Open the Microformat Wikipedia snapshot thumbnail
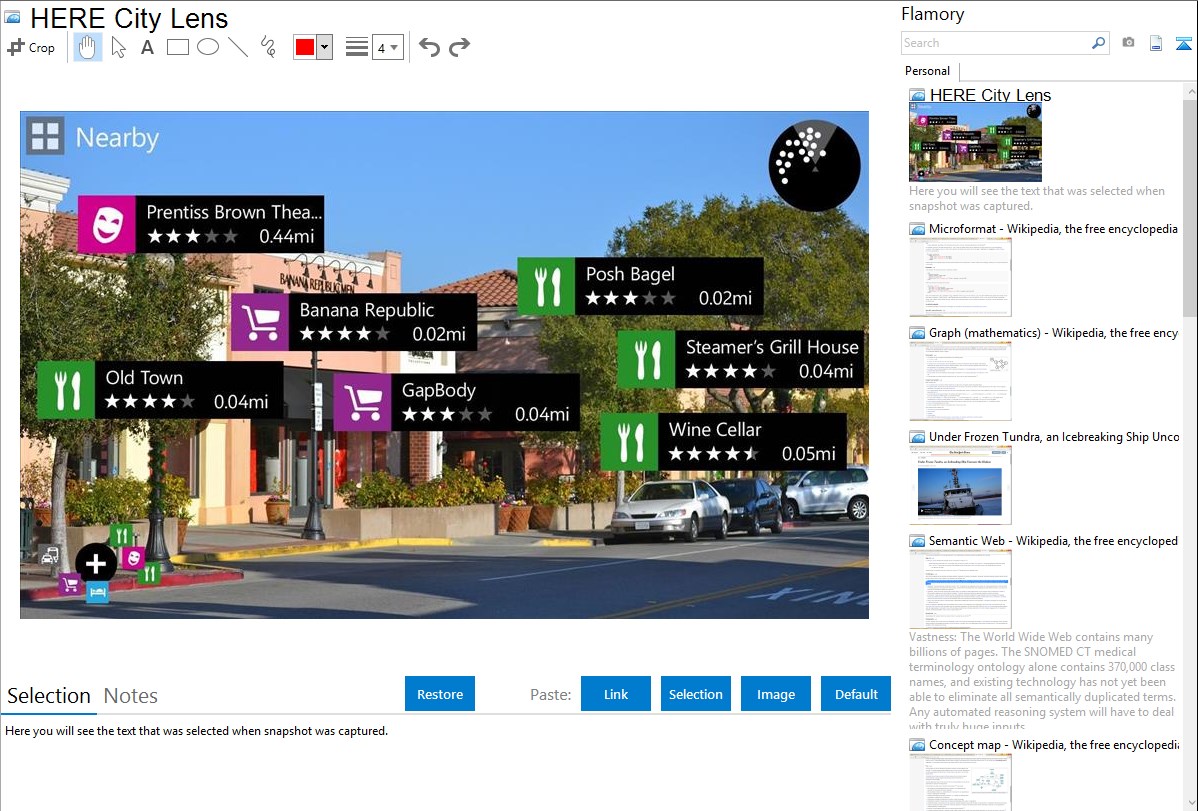Image resolution: width=1198 pixels, height=811 pixels. tap(961, 277)
